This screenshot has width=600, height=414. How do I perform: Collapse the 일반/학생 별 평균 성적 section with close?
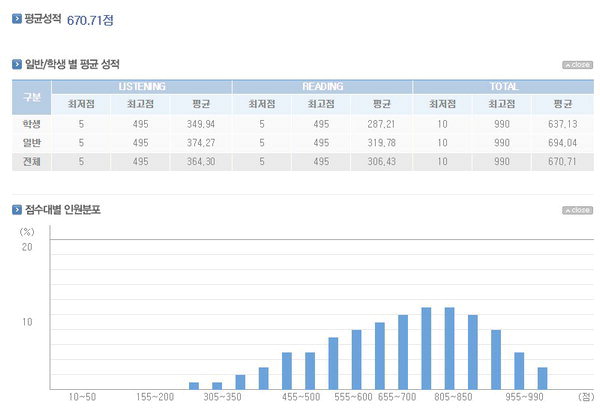tap(577, 65)
